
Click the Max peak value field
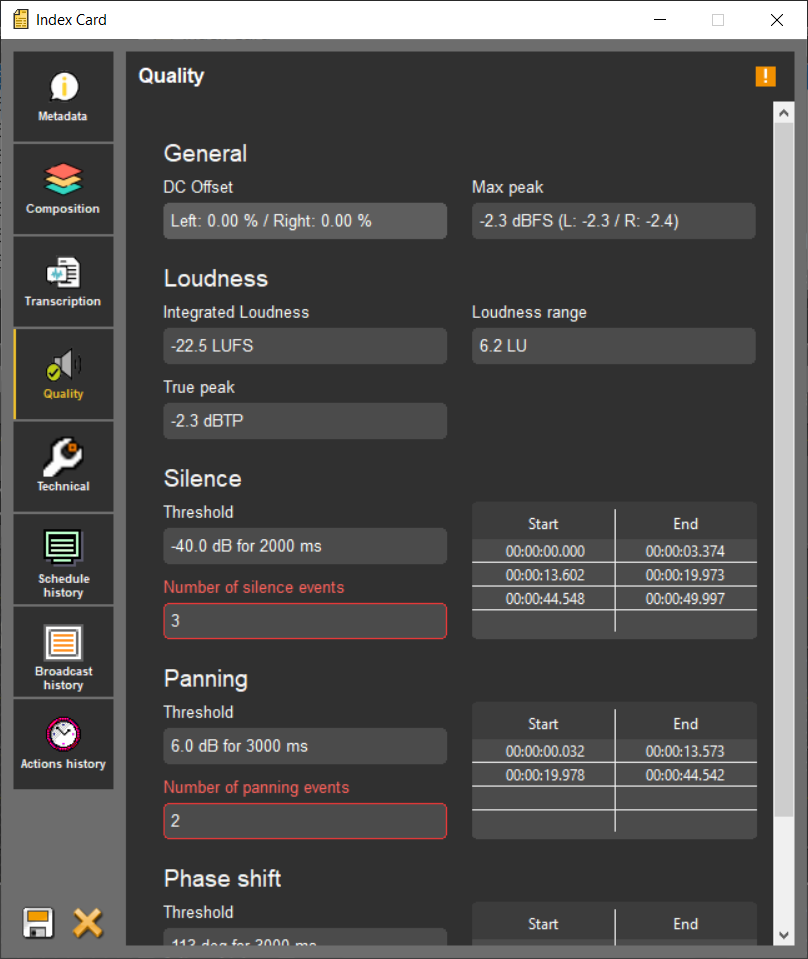point(613,221)
